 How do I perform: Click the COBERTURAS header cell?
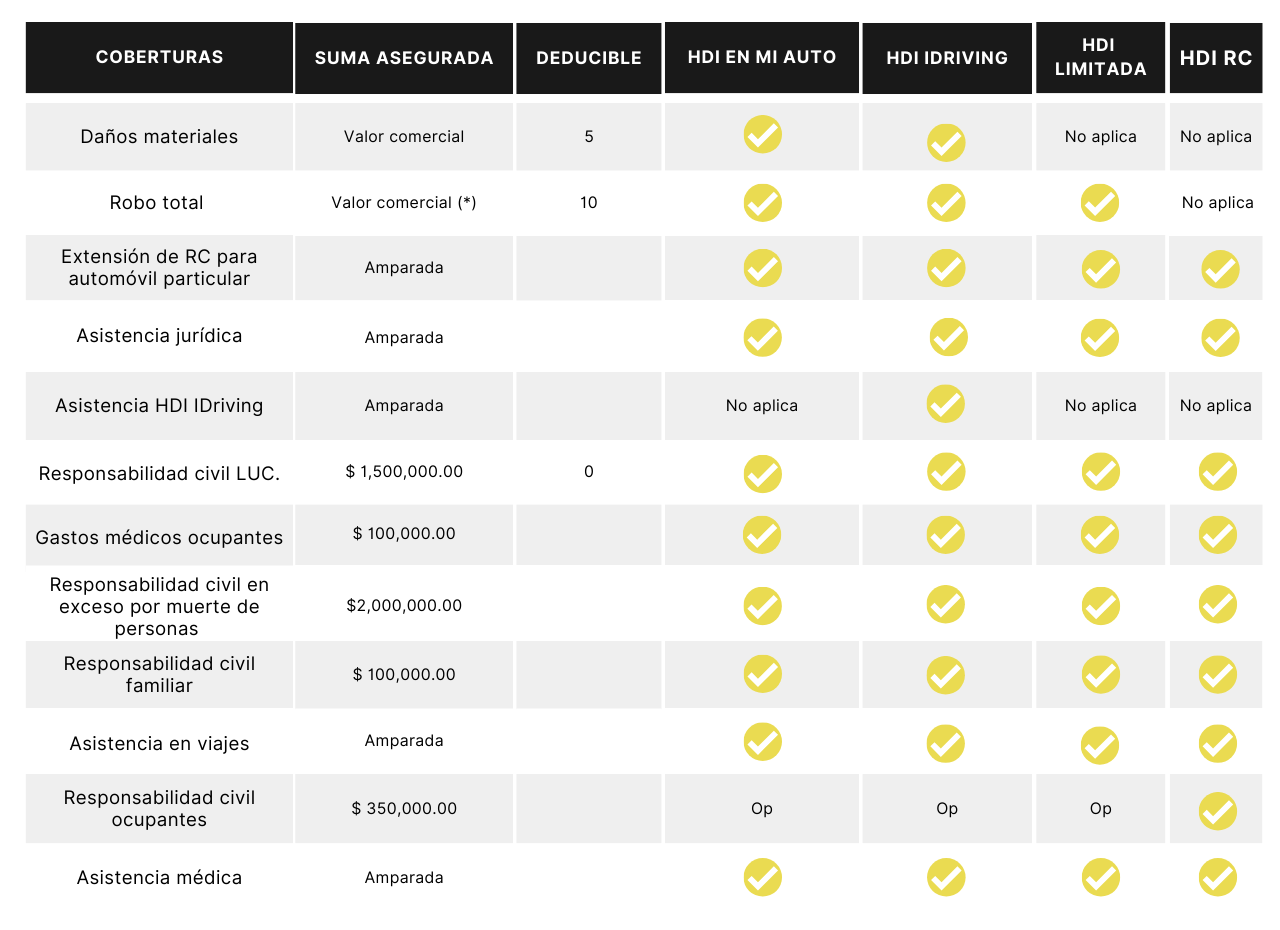(x=159, y=57)
